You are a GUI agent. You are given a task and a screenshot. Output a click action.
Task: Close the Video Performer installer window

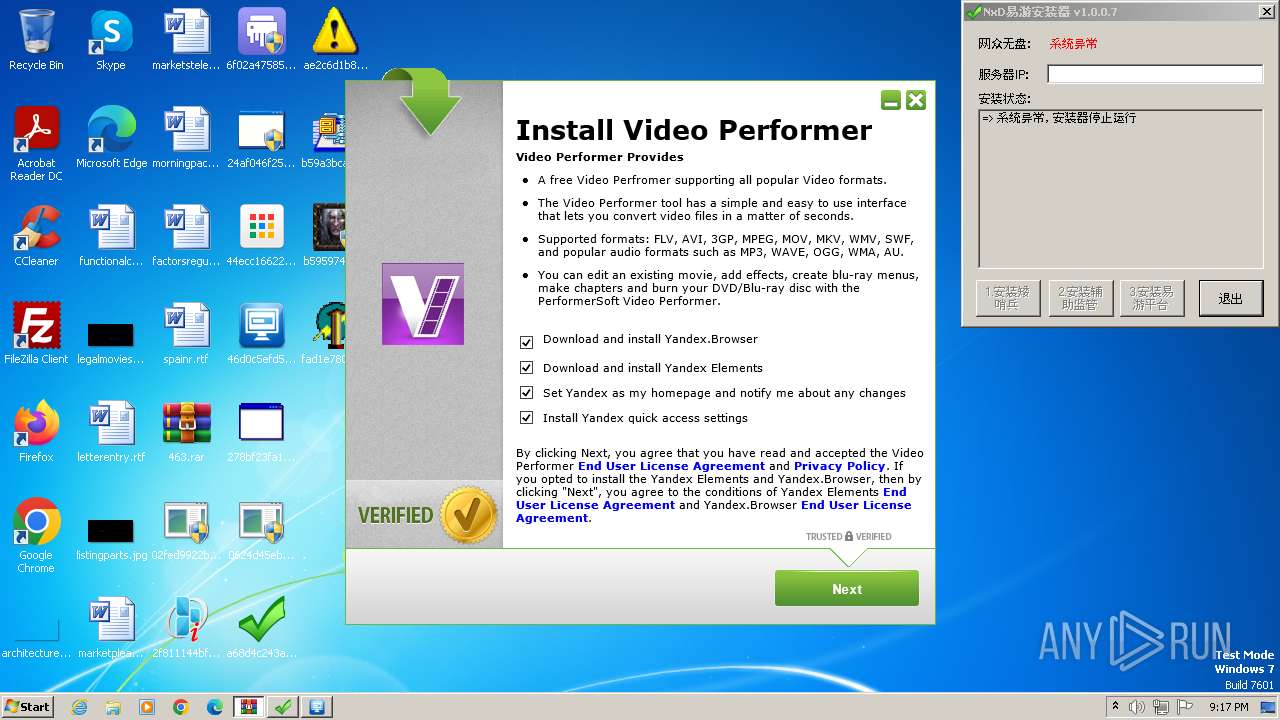point(916,100)
